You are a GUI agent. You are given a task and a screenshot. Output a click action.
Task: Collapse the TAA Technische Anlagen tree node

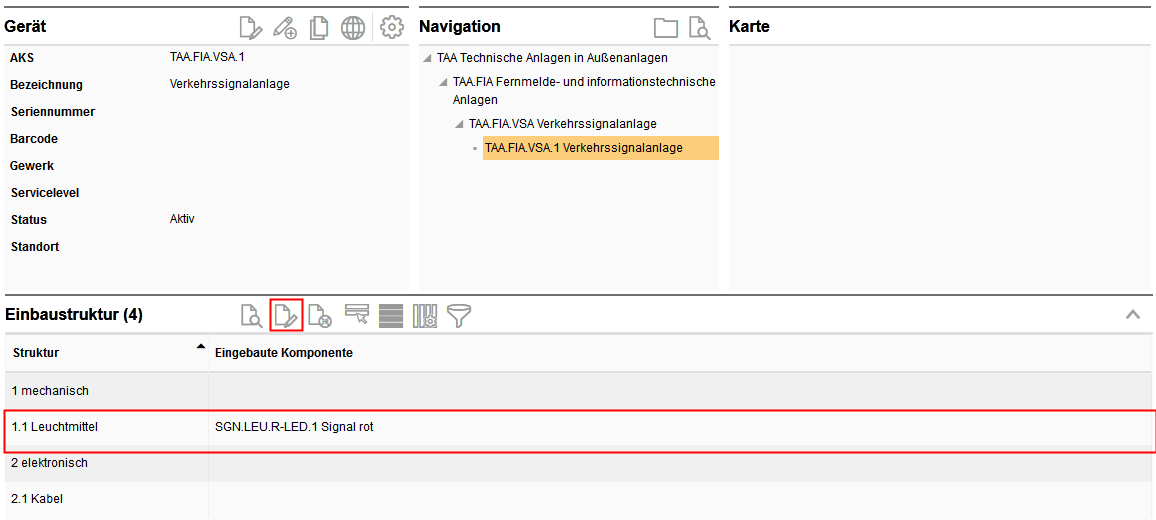click(428, 58)
